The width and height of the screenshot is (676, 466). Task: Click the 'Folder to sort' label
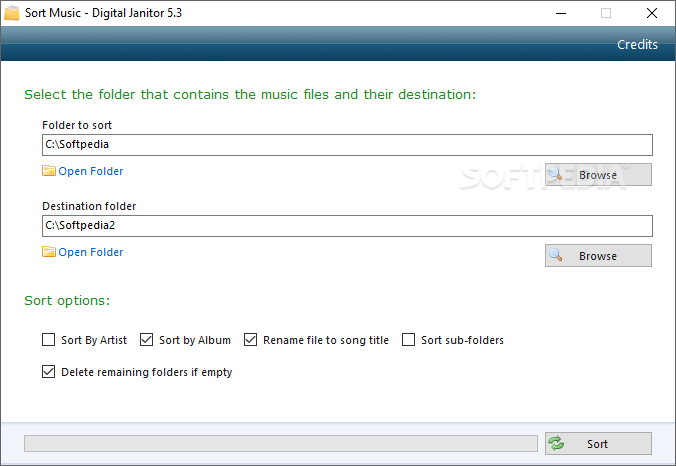77,125
